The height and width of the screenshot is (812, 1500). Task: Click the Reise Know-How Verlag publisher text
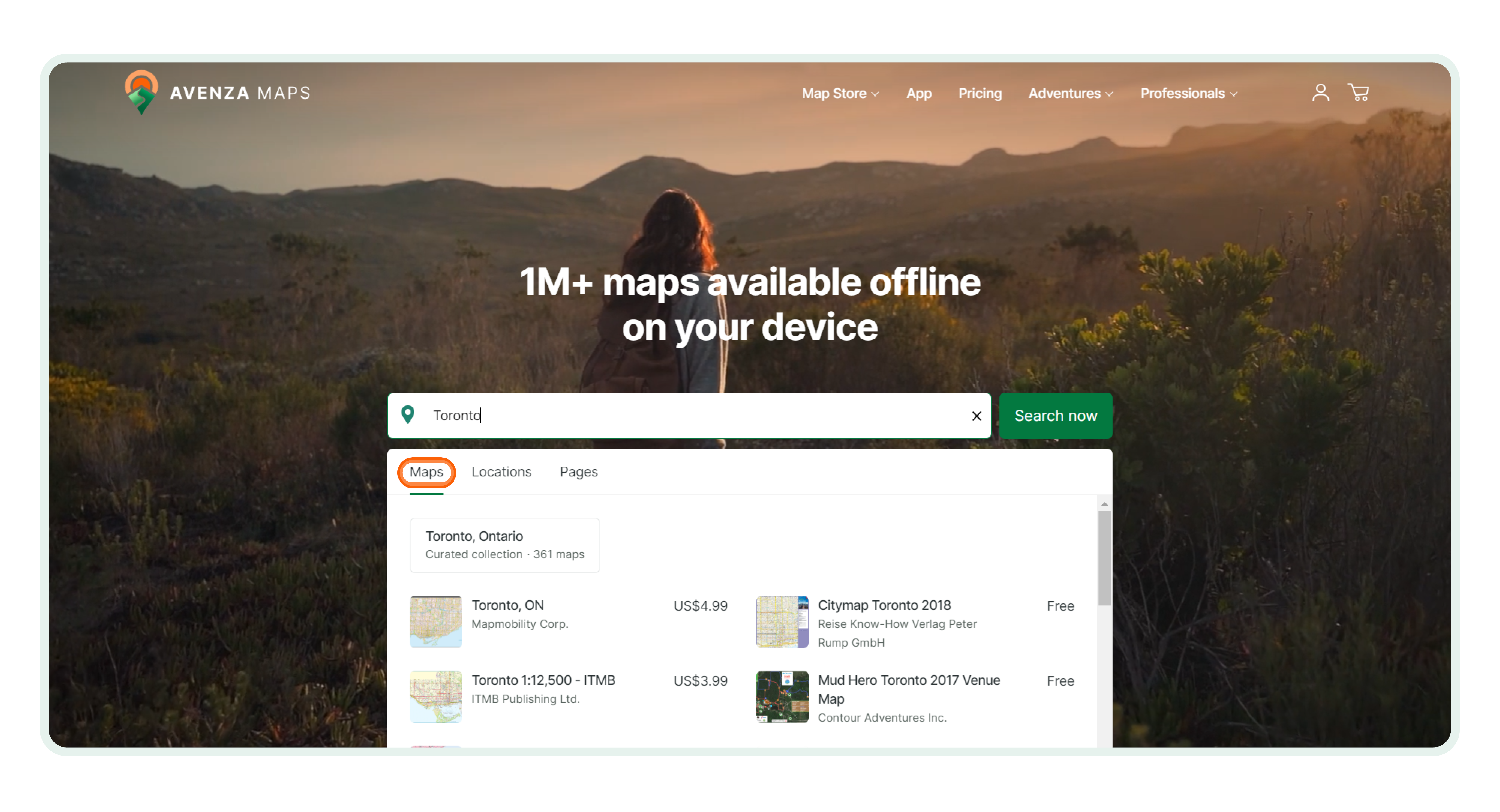(x=897, y=633)
